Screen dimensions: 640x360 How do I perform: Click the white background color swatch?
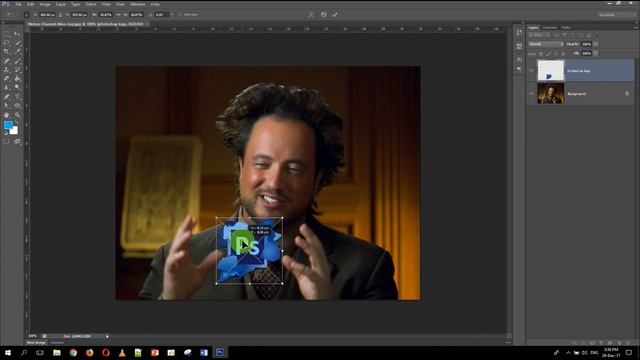click(15, 131)
